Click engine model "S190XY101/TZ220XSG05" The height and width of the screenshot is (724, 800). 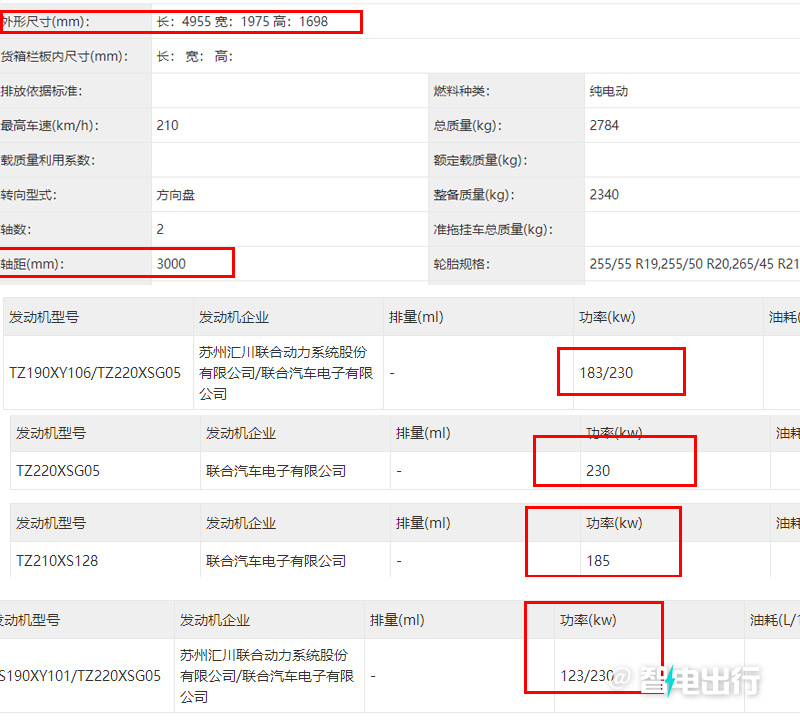click(81, 676)
